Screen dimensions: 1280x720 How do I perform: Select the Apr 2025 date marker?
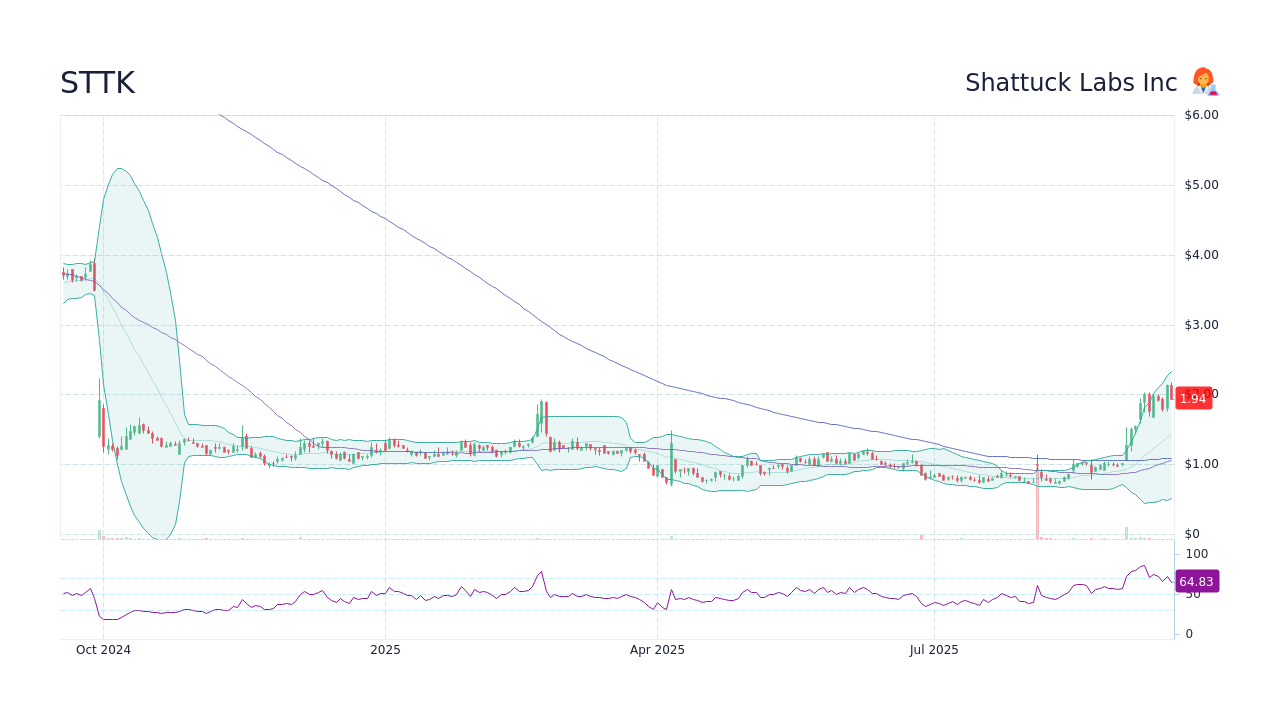pyautogui.click(x=657, y=649)
